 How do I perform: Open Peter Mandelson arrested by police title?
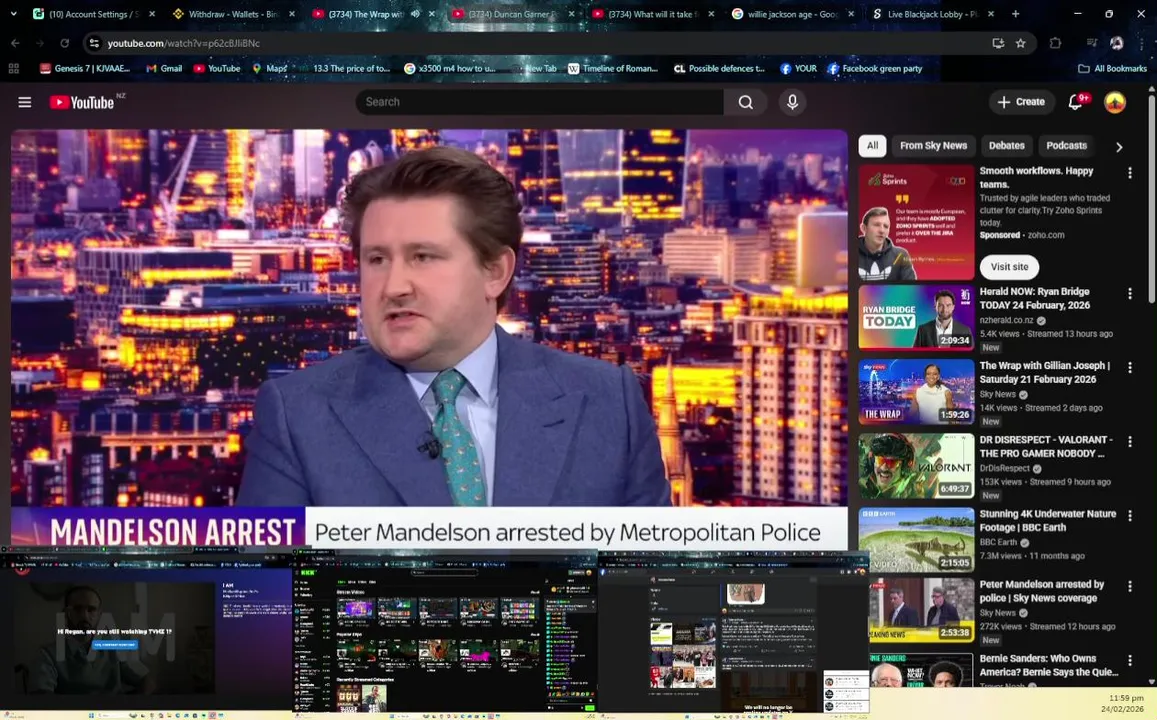(1042, 591)
